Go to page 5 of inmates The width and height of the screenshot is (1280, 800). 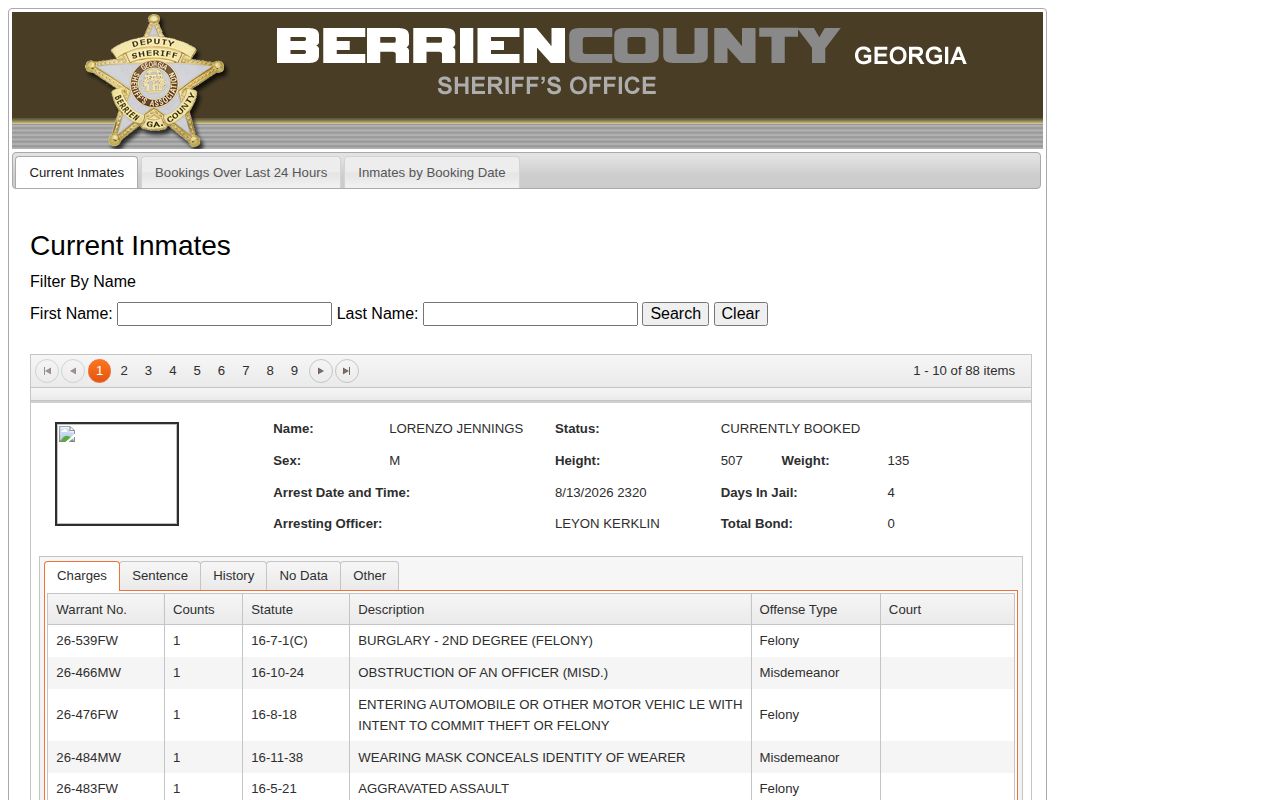click(197, 371)
